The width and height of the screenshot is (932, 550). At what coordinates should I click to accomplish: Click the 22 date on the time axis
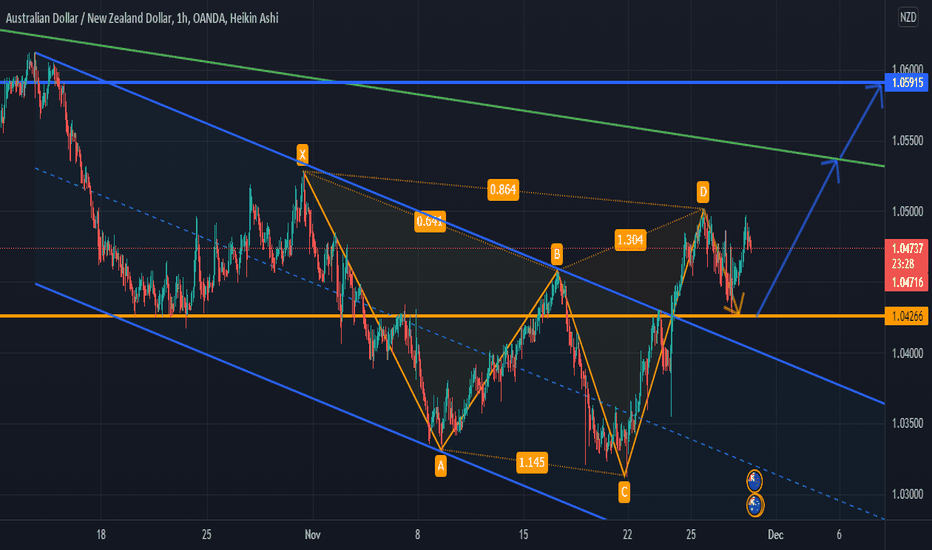628,535
